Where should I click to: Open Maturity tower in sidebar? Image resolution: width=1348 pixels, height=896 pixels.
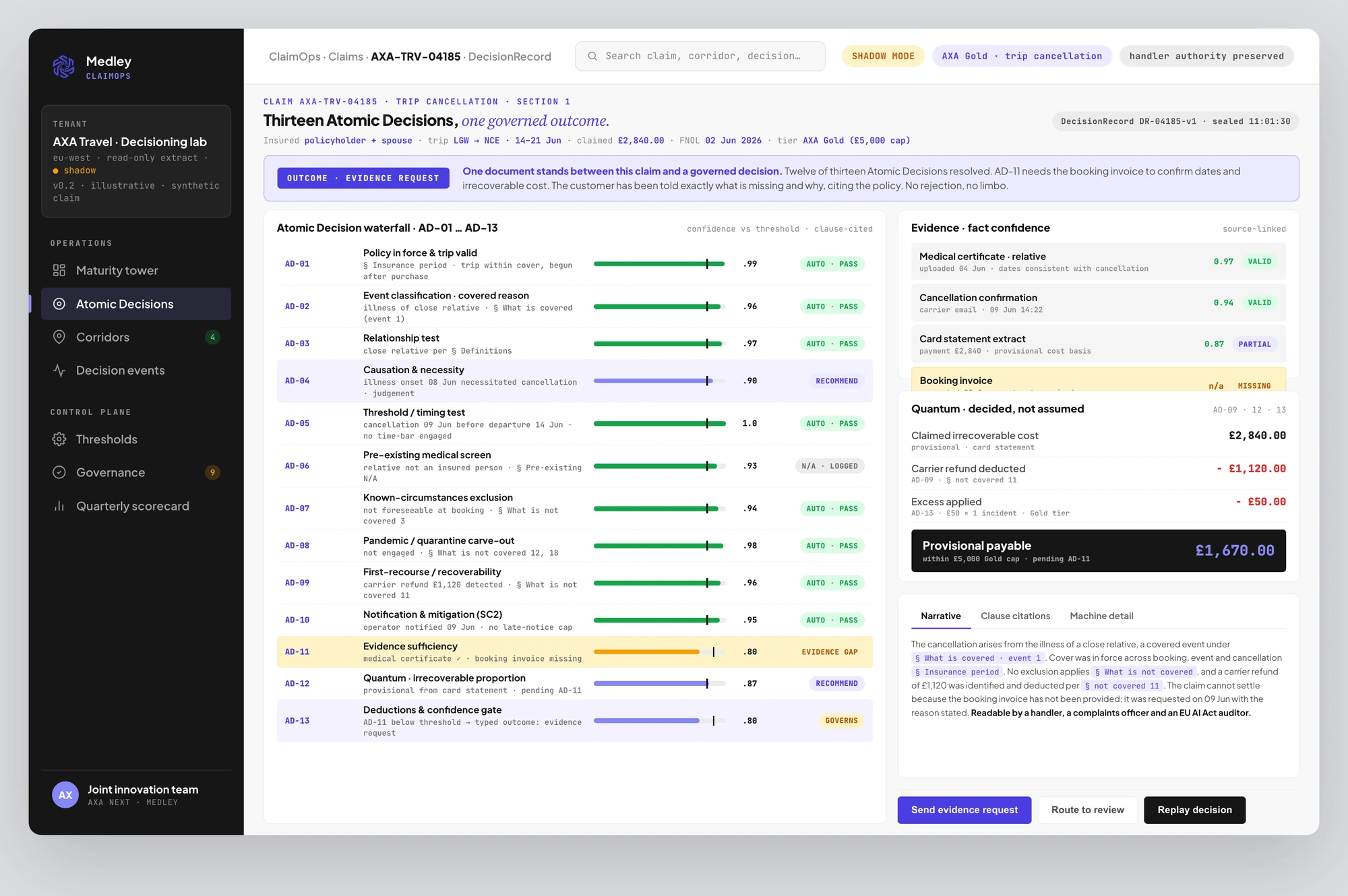pyautogui.click(x=136, y=270)
